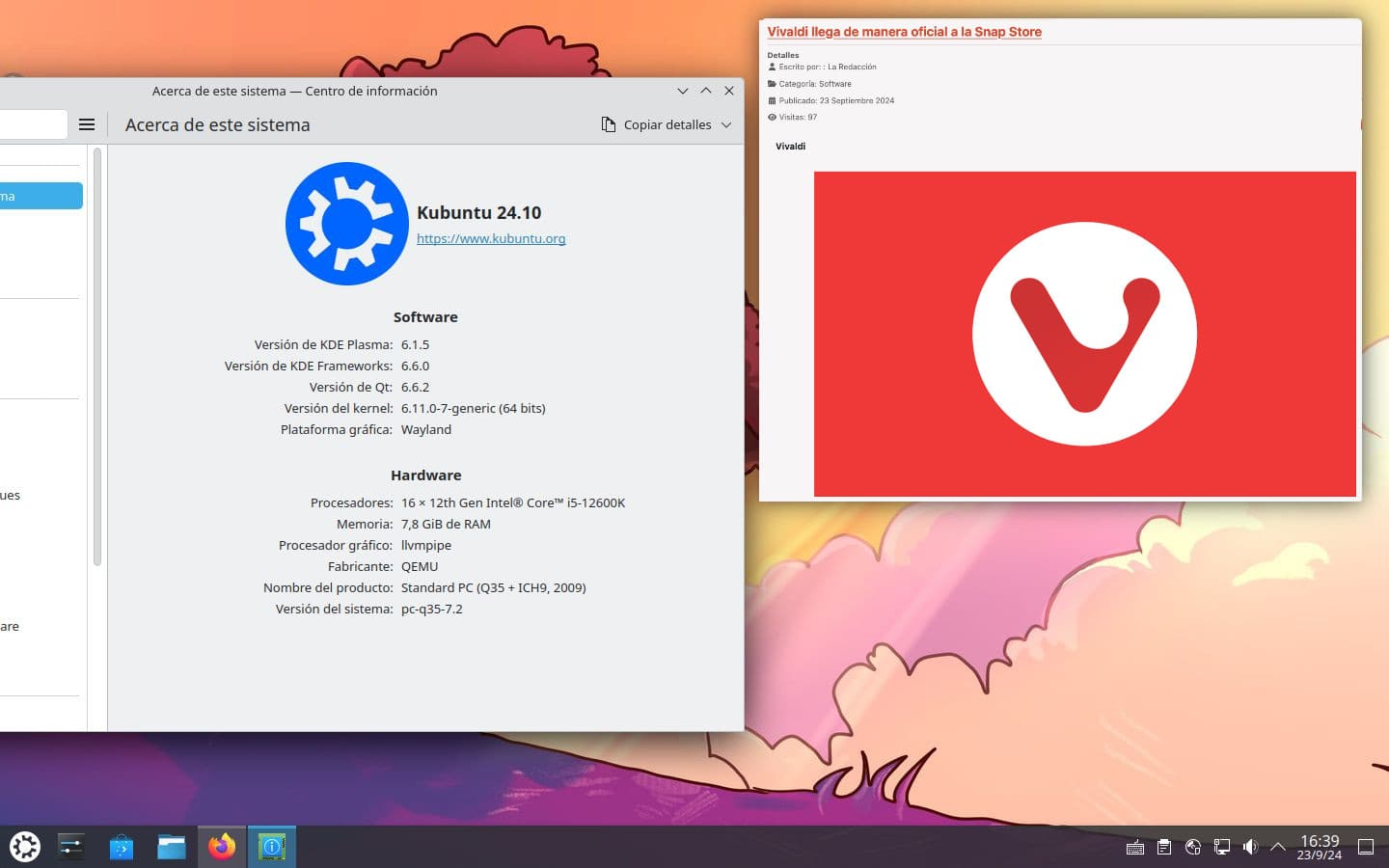
Task: Click processor value i5-12600K
Action: coord(513,502)
